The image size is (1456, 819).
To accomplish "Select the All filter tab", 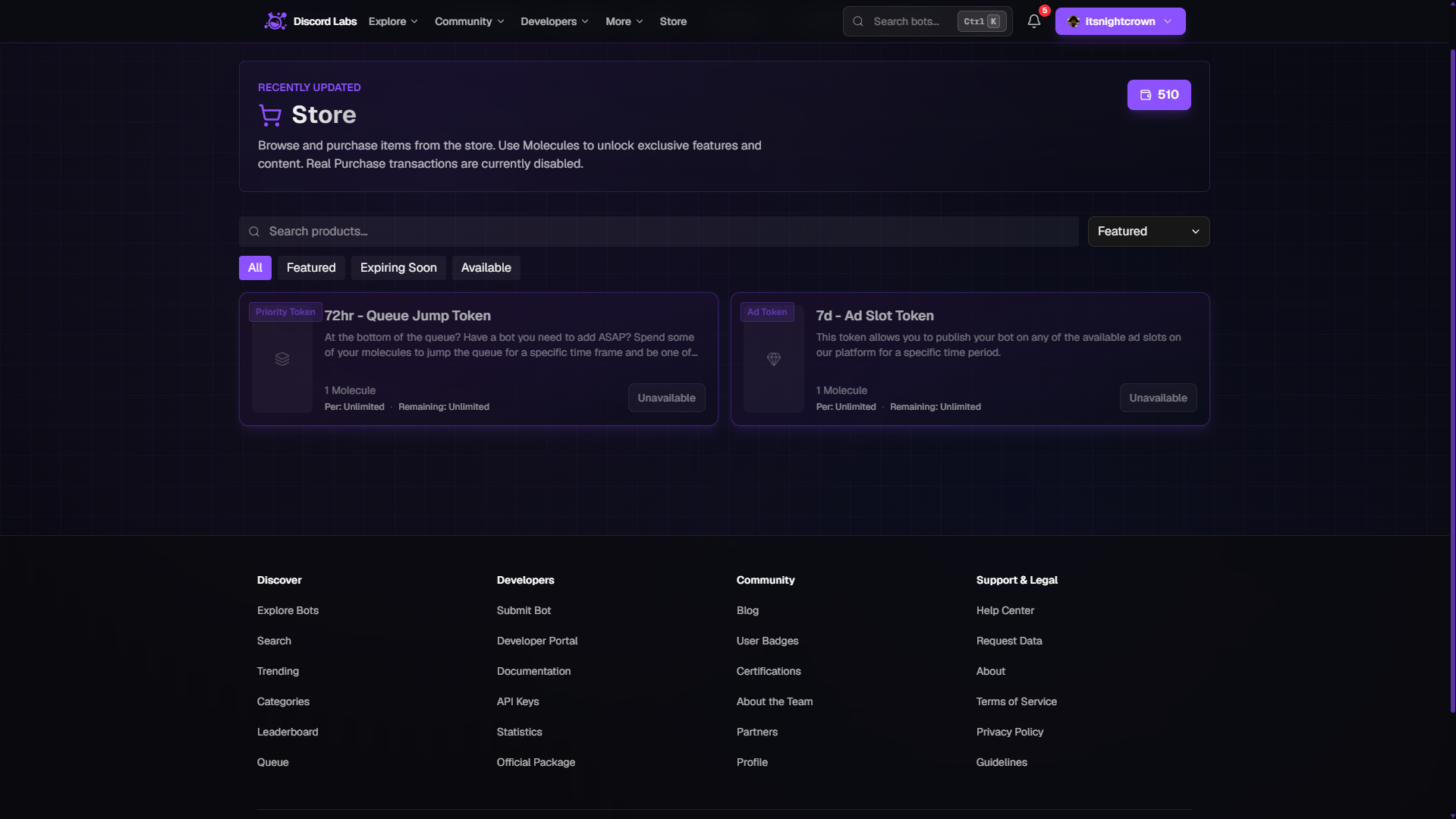I will [255, 268].
